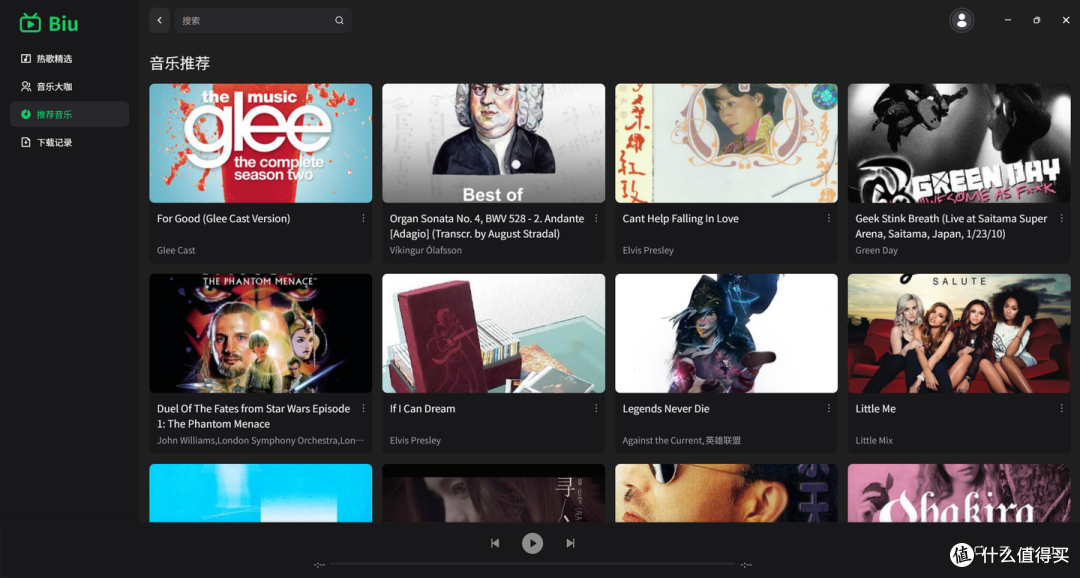This screenshot has height=578, width=1080.
Task: Click the magnifier search icon
Action: [x=340, y=20]
